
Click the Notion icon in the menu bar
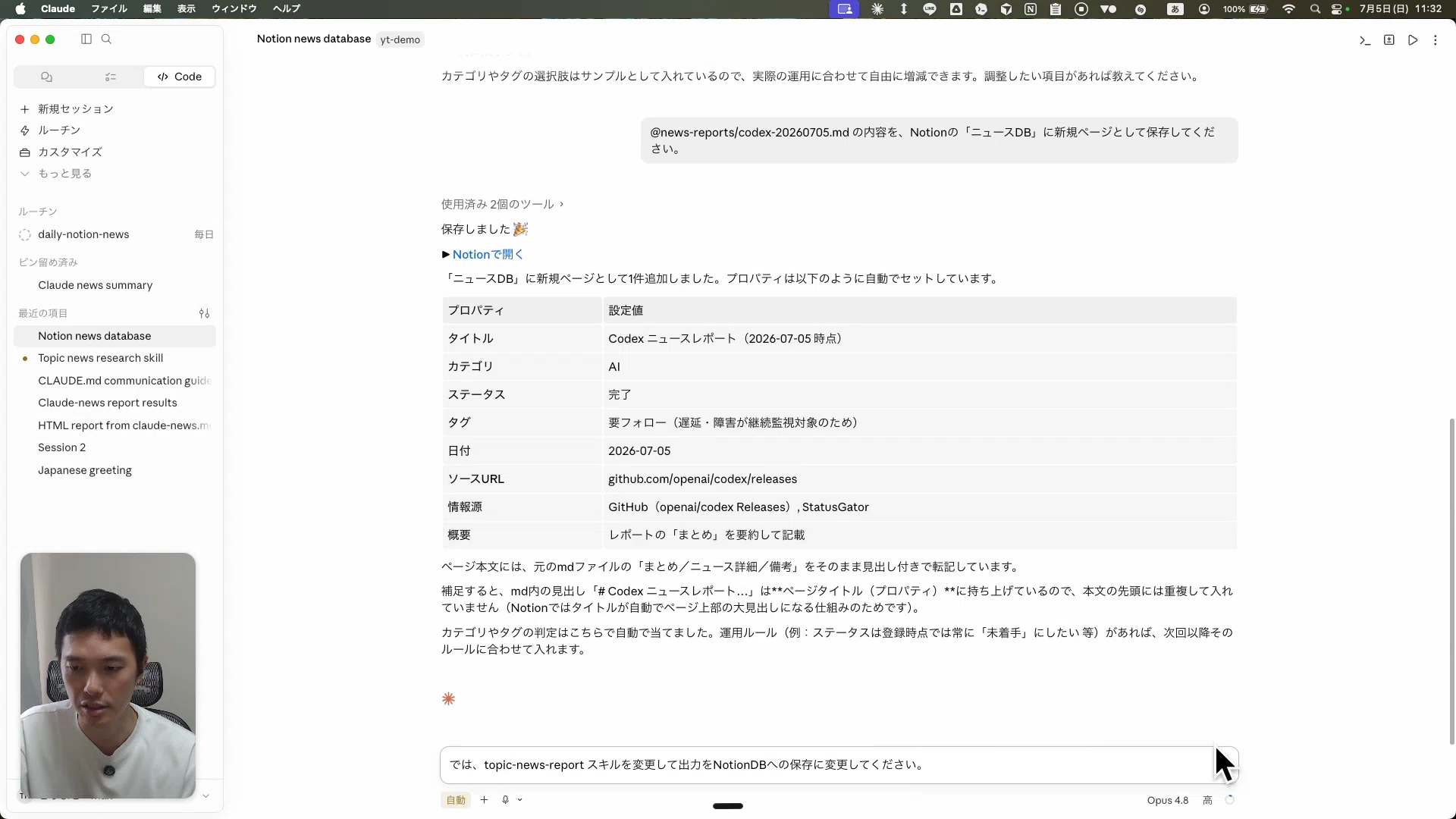[1031, 9]
